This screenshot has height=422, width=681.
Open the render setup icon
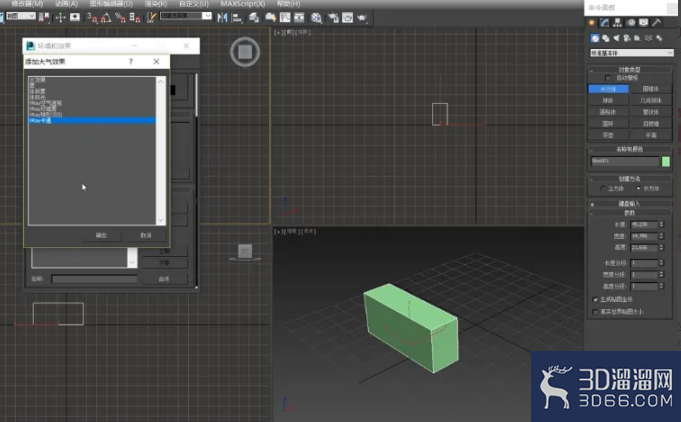[333, 17]
